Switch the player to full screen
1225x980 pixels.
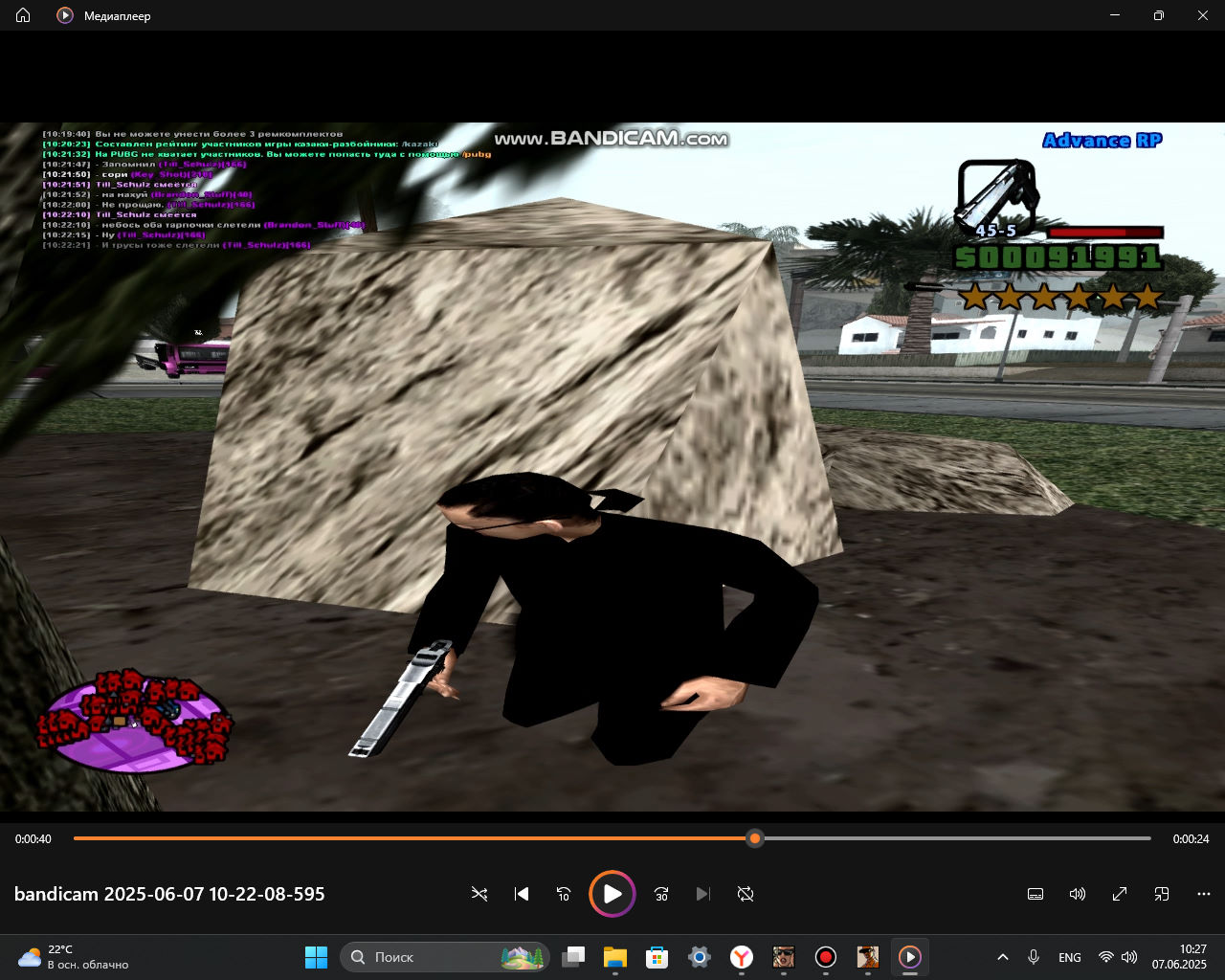click(x=1120, y=894)
